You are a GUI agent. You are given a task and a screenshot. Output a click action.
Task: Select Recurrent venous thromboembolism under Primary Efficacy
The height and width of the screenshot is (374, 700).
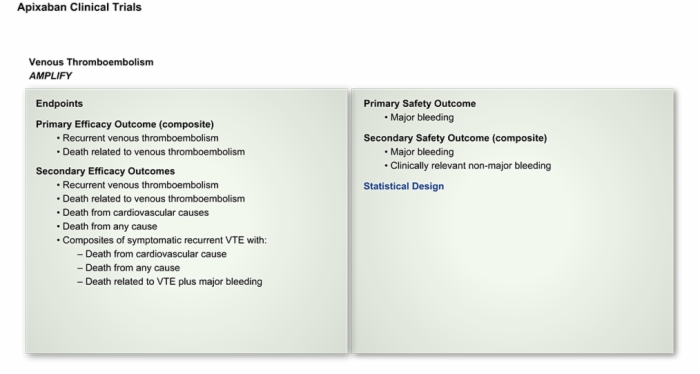point(140,138)
